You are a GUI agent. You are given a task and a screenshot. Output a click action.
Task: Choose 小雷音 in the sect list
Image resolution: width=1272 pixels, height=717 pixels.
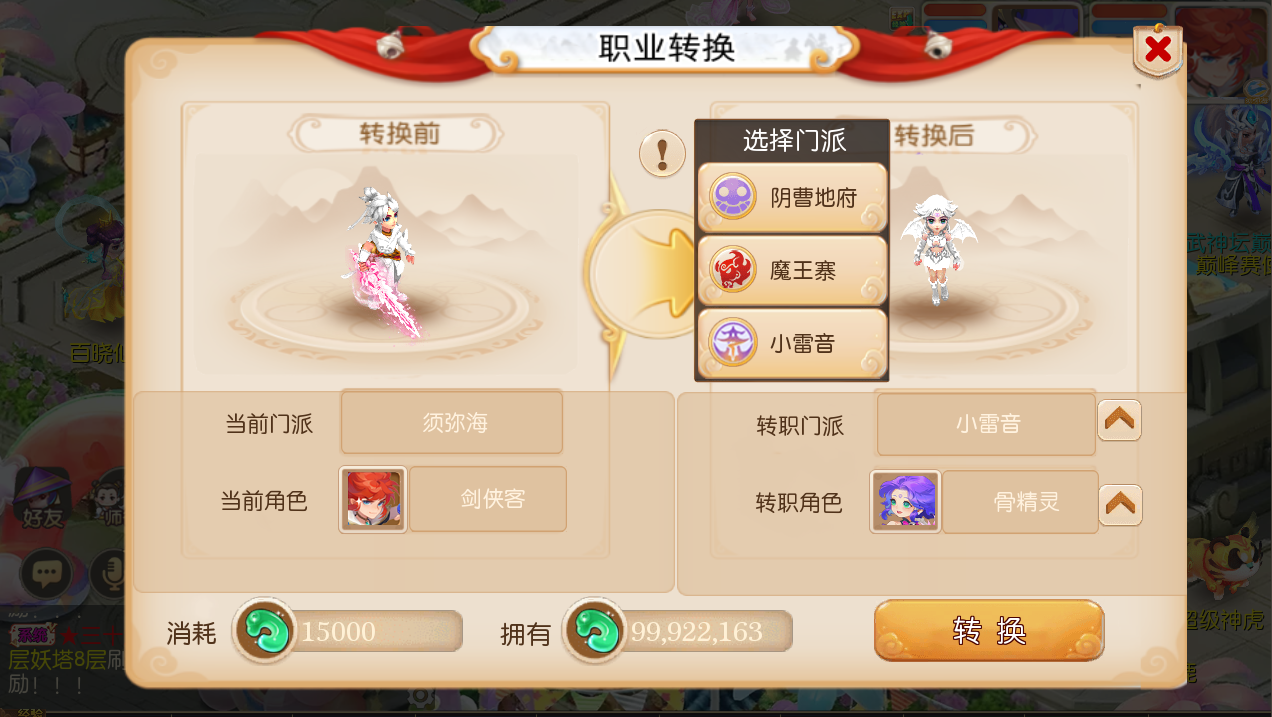[x=792, y=343]
